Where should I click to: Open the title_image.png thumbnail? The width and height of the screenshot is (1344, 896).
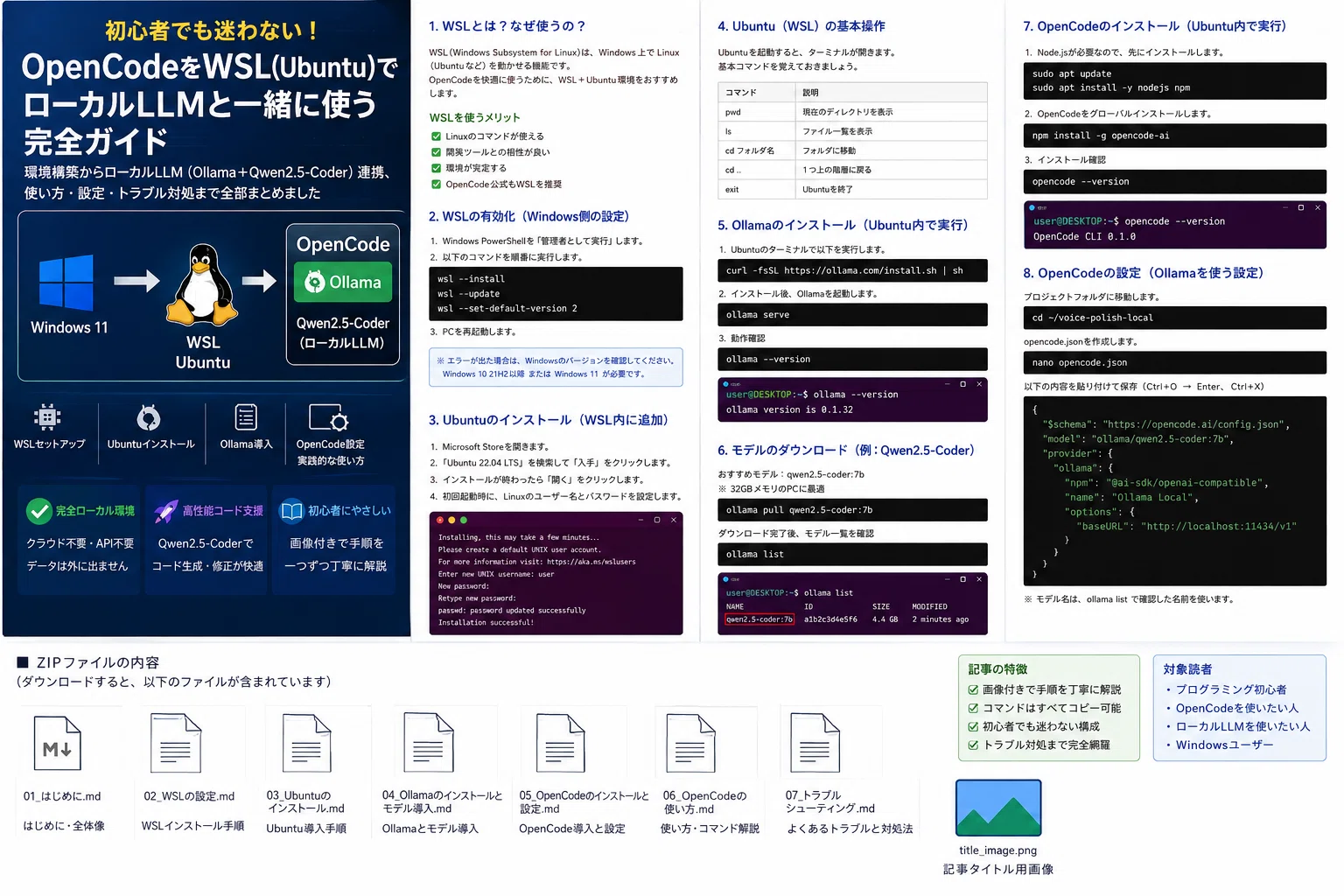[x=998, y=808]
